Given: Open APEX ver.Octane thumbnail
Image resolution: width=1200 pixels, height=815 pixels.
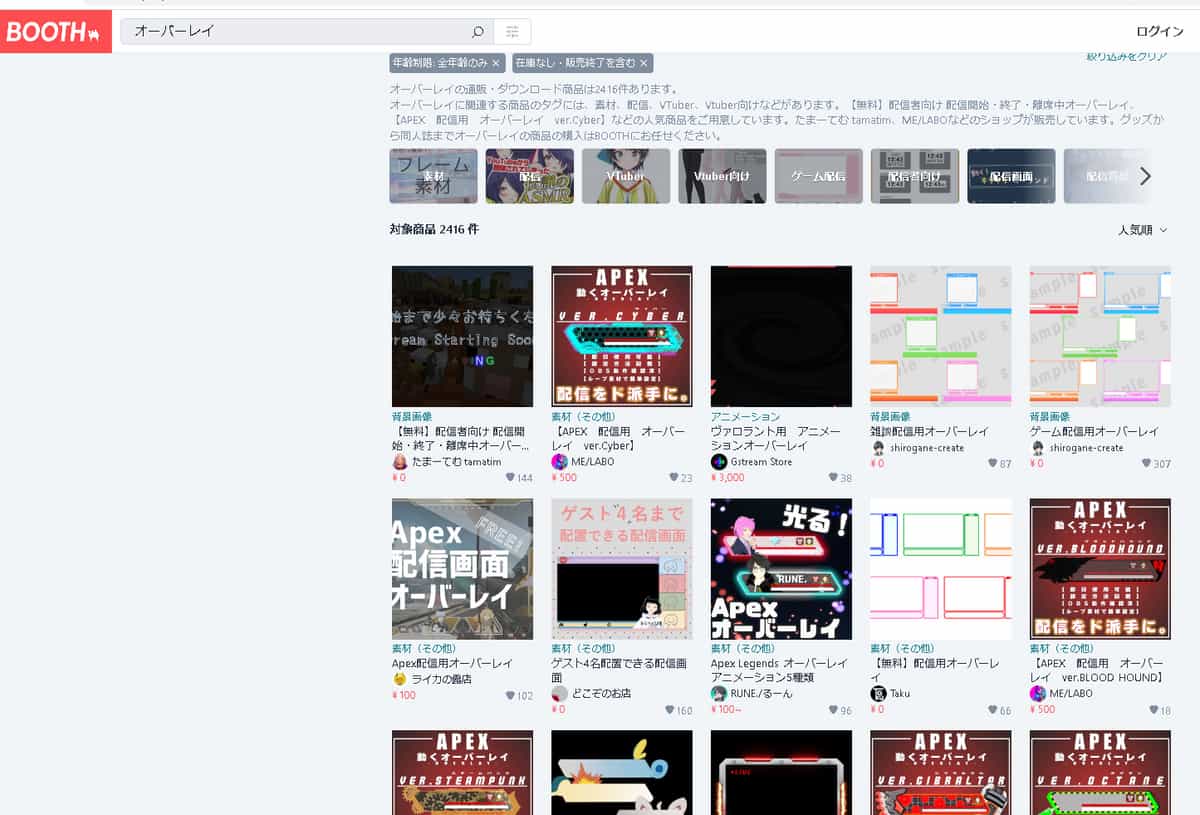Looking at the screenshot, I should click(1100, 773).
